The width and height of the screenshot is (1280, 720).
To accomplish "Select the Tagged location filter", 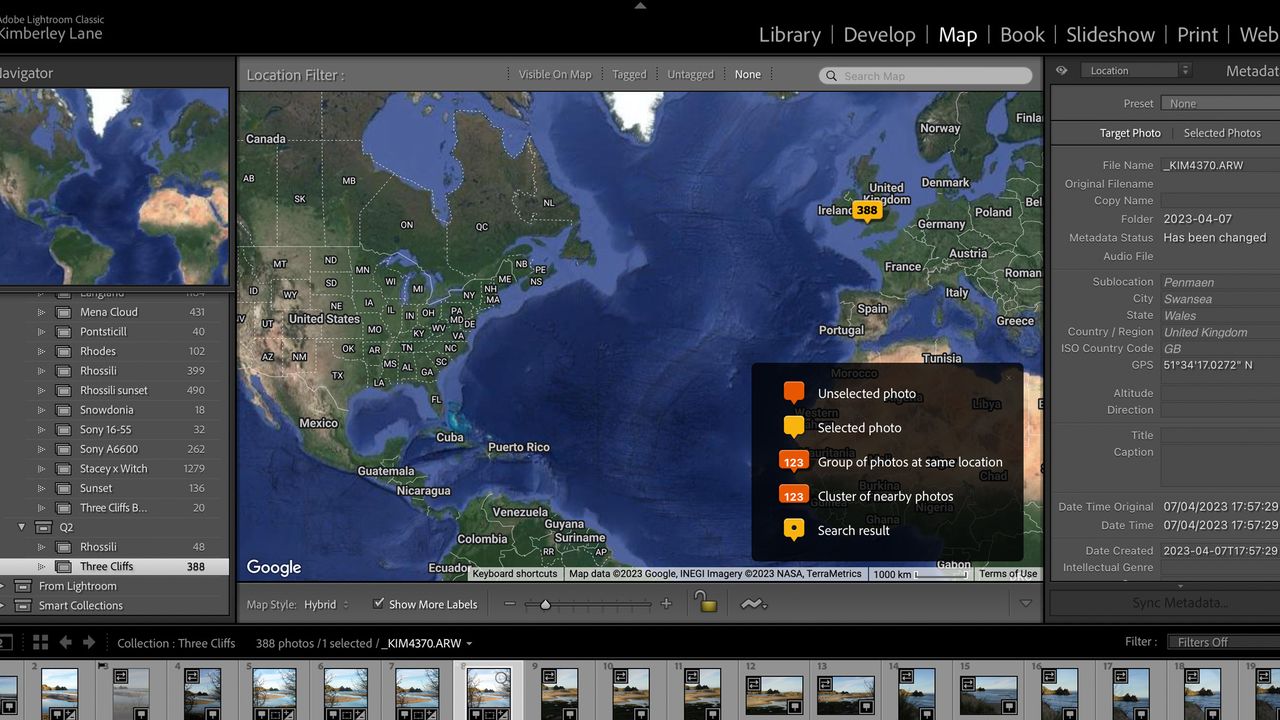I will [629, 74].
